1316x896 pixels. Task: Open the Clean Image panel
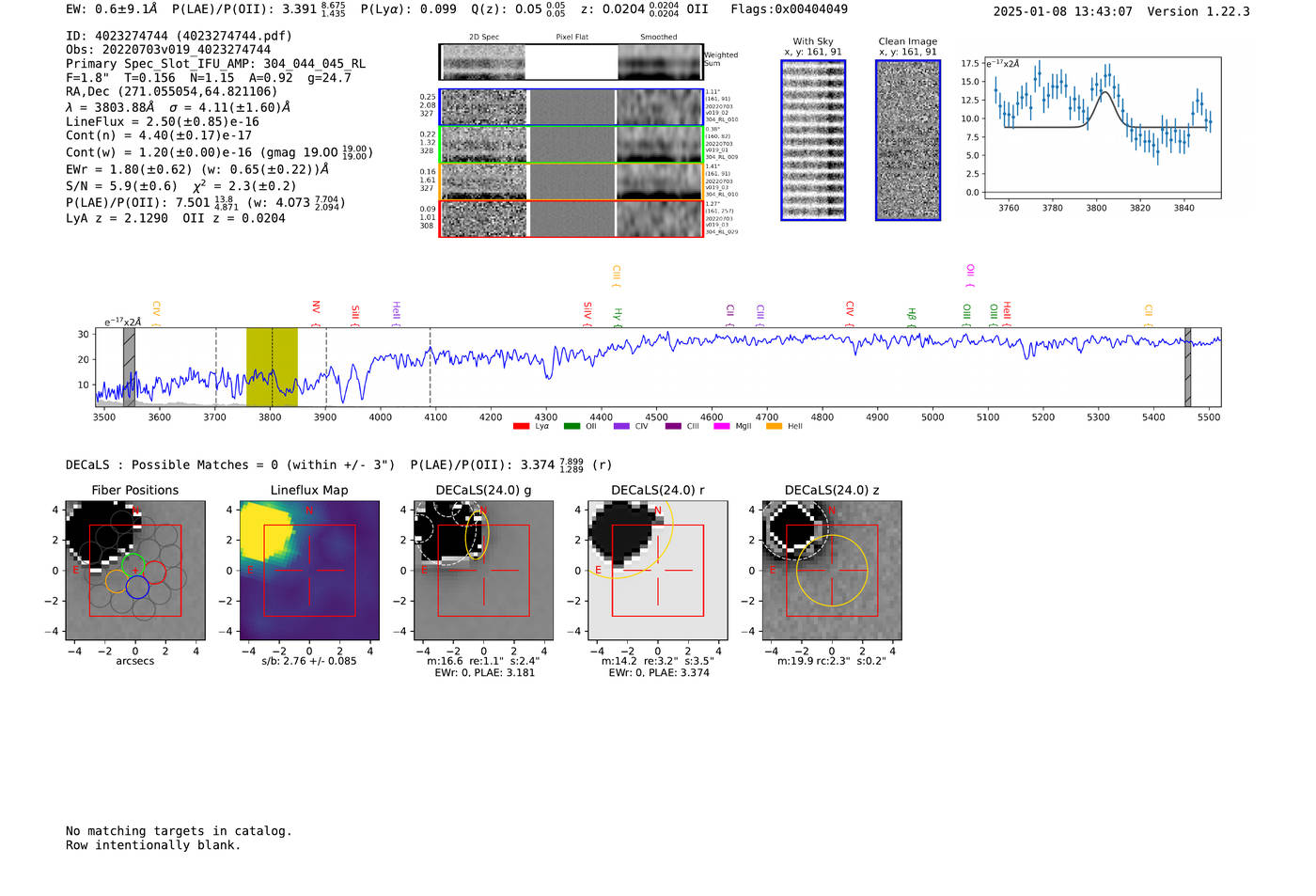(908, 140)
